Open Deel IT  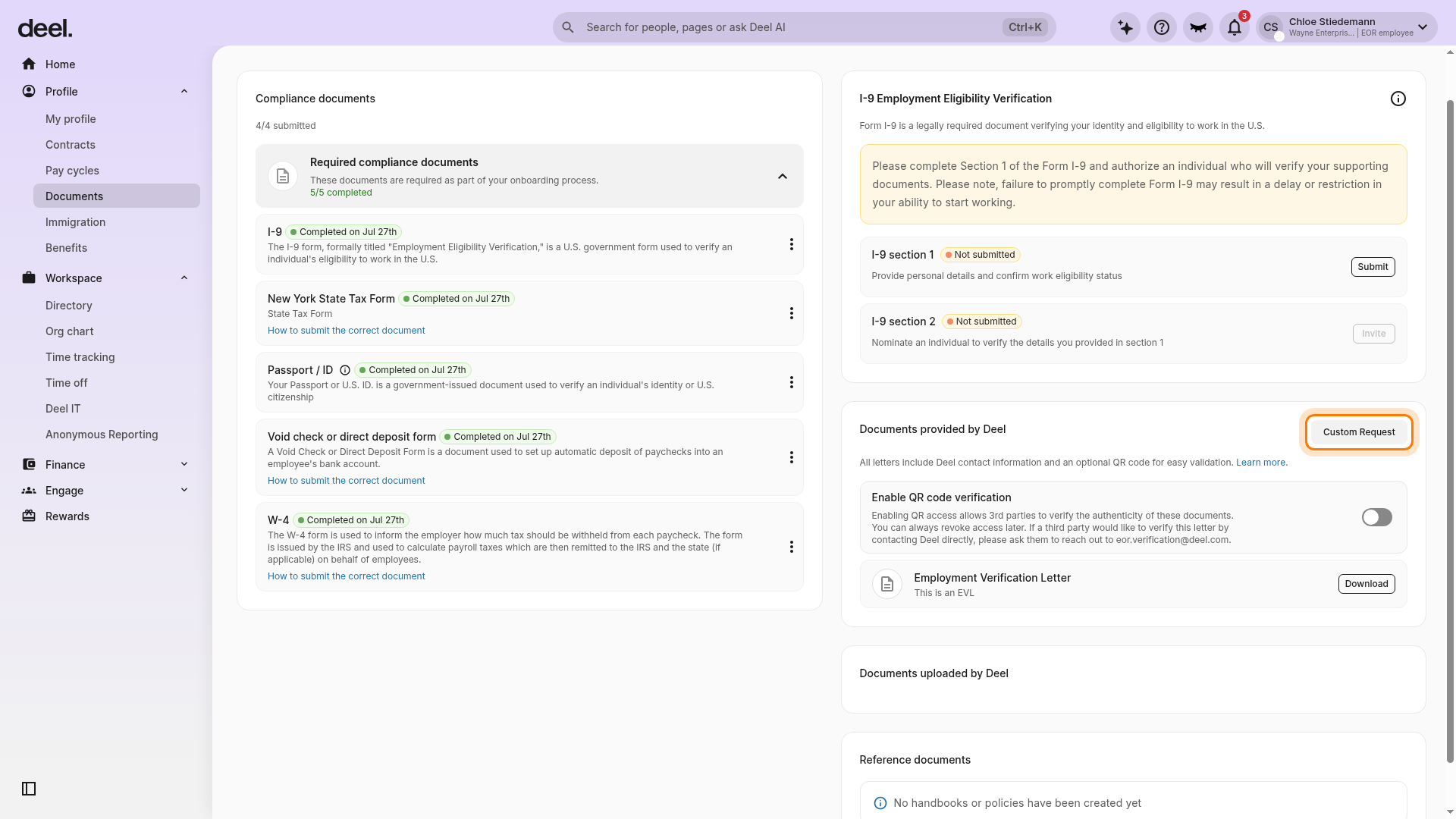[63, 408]
